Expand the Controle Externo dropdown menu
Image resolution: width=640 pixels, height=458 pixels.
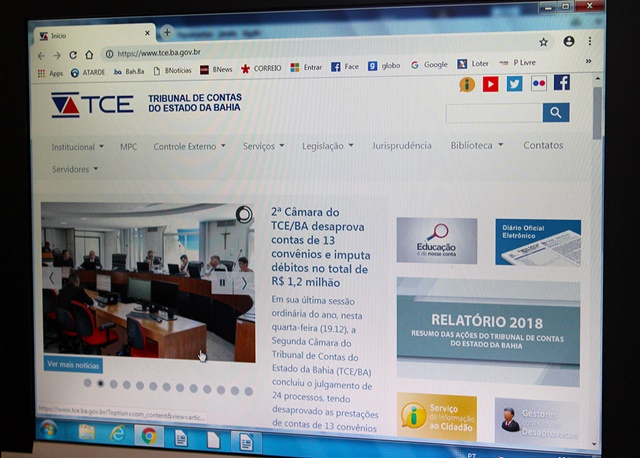pos(189,147)
